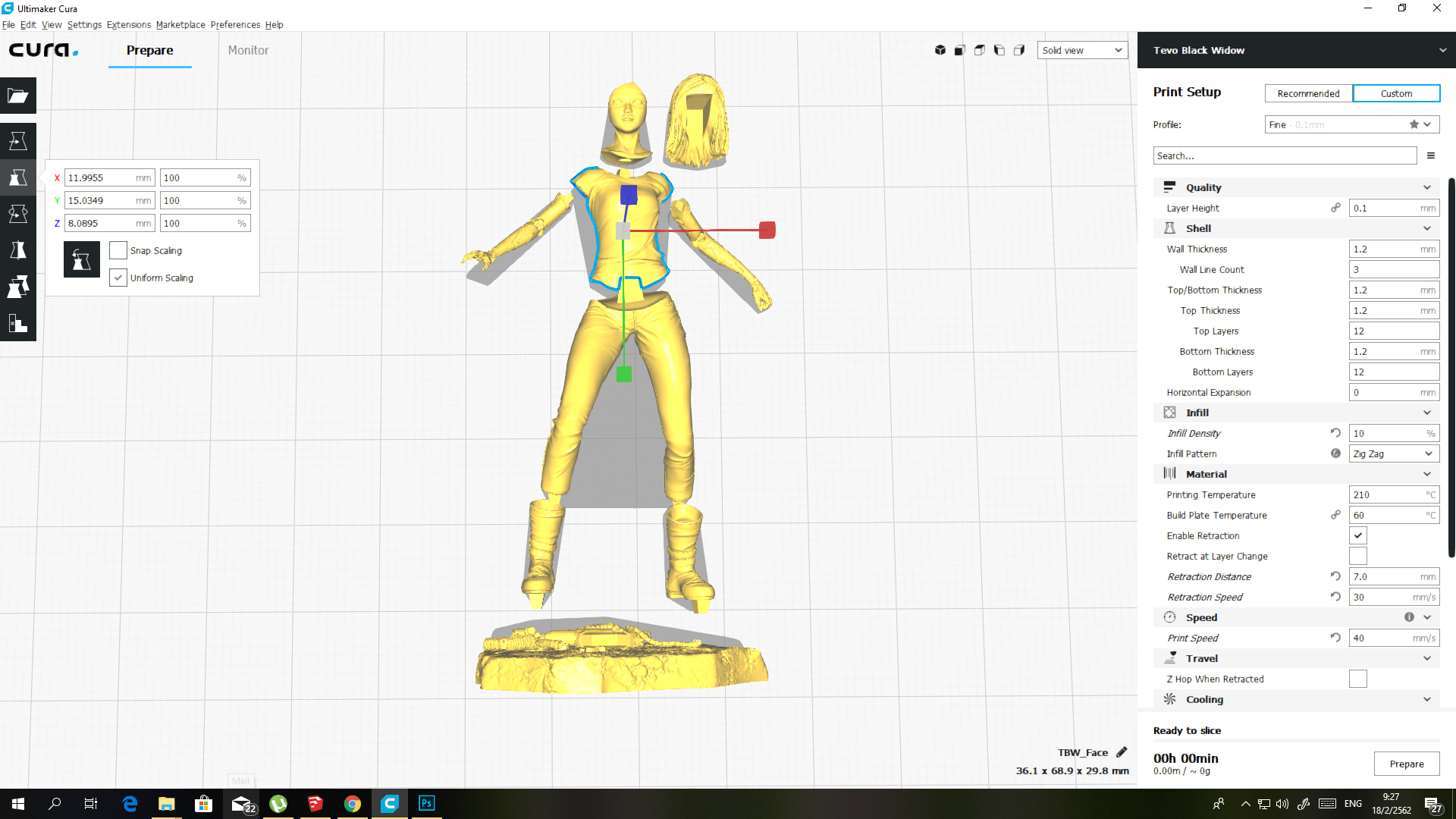Open the Solid view dropdown

tap(1082, 50)
